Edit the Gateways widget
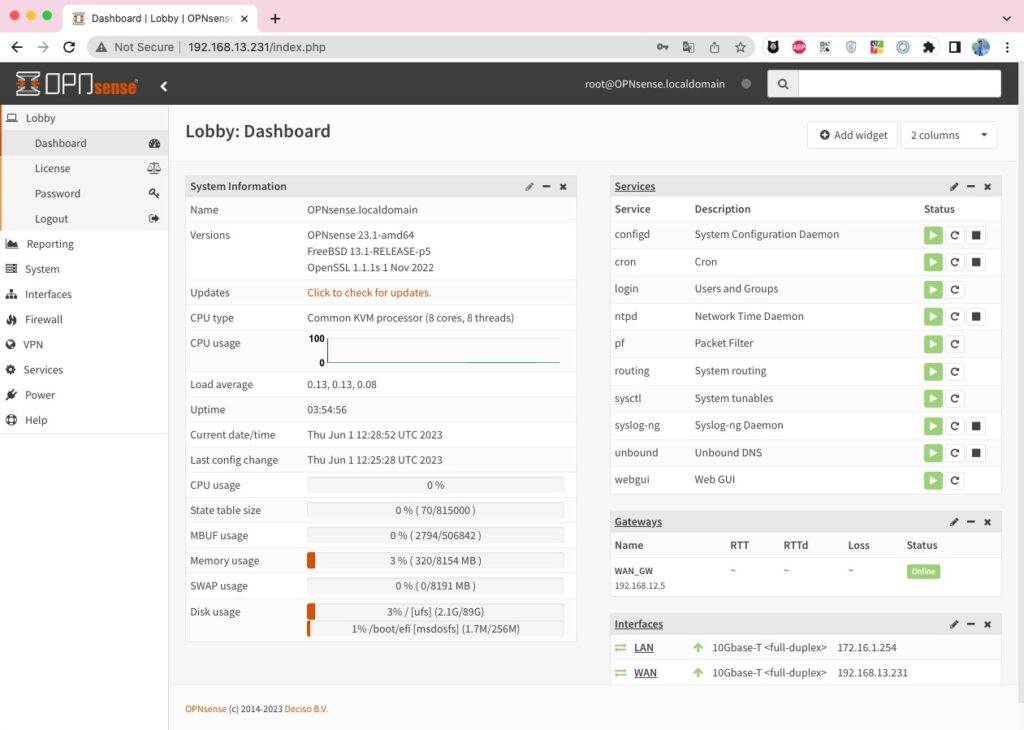The image size is (1024, 730). click(954, 522)
